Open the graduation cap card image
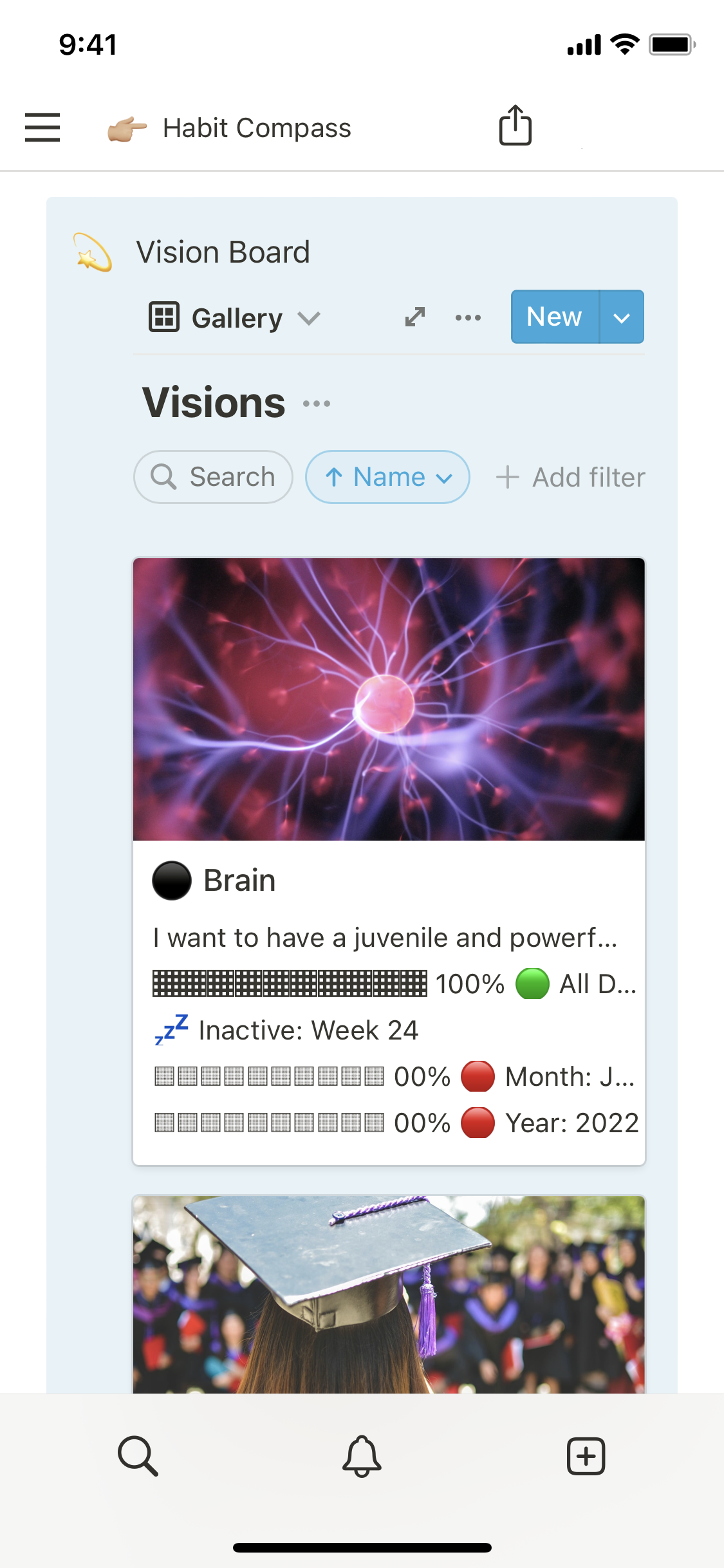Image resolution: width=724 pixels, height=1568 pixels. pos(389,1294)
